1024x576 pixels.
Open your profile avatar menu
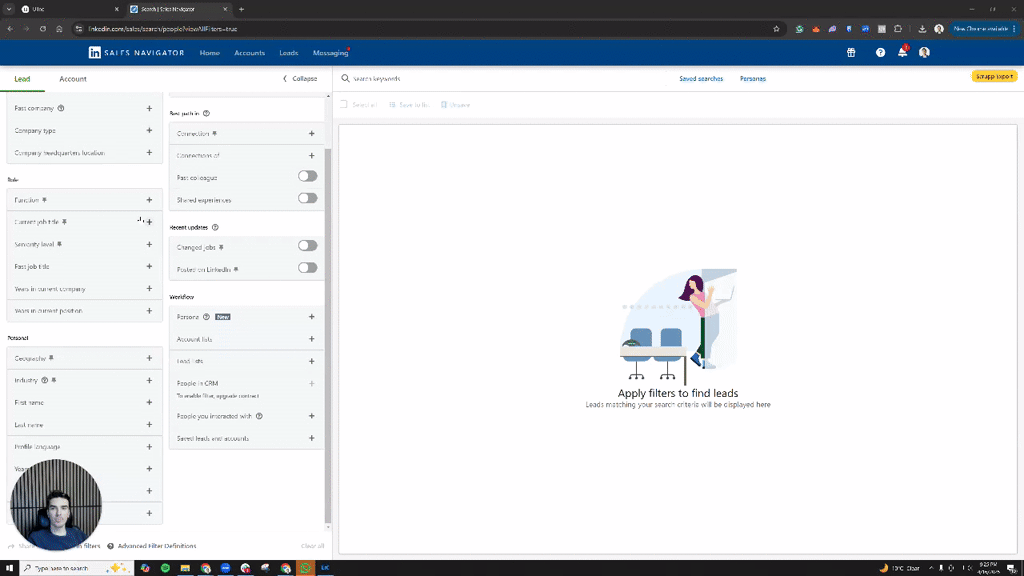coord(925,52)
